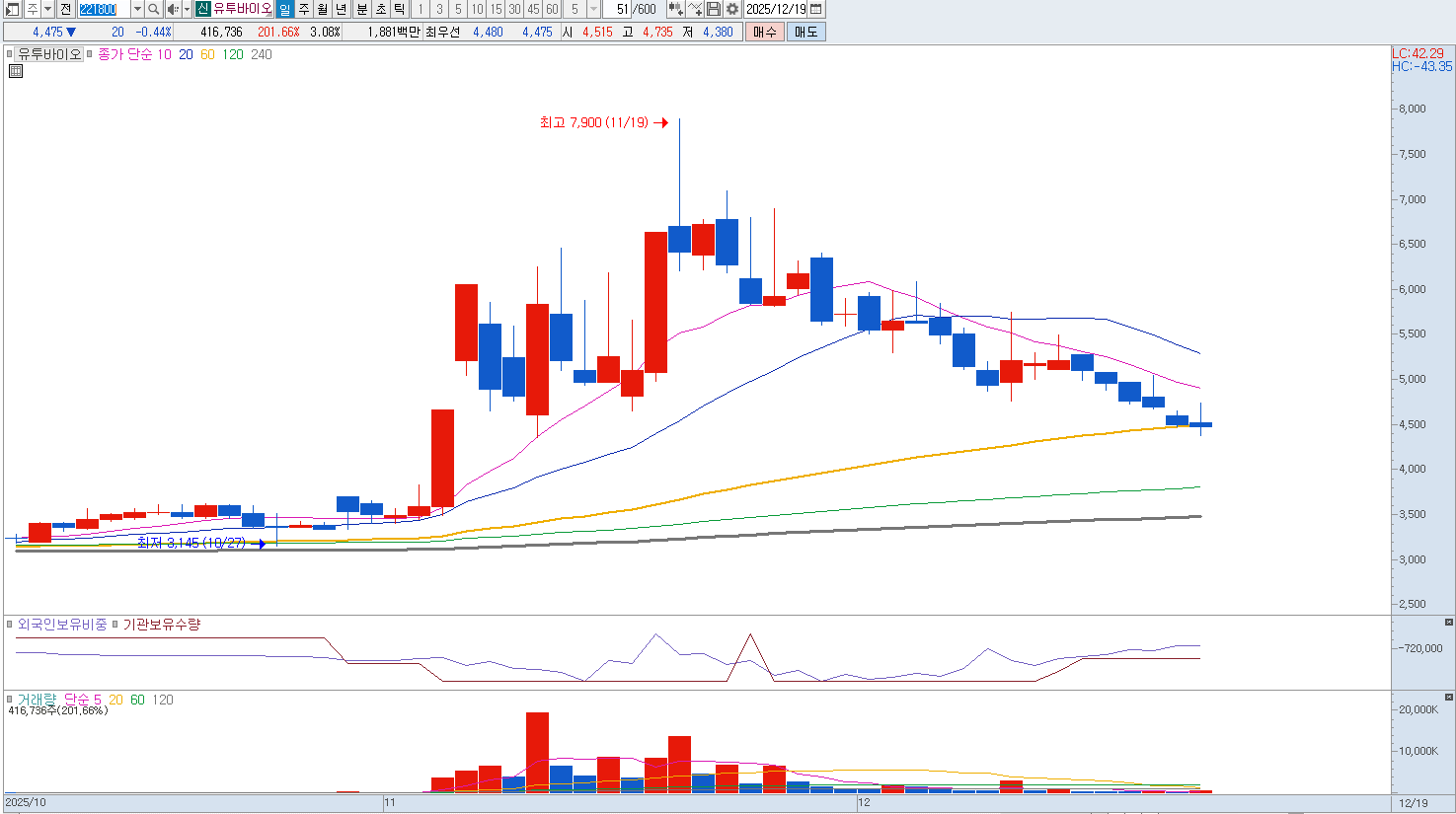Click the line drawing tool icon

pyautogui.click(x=695, y=9)
